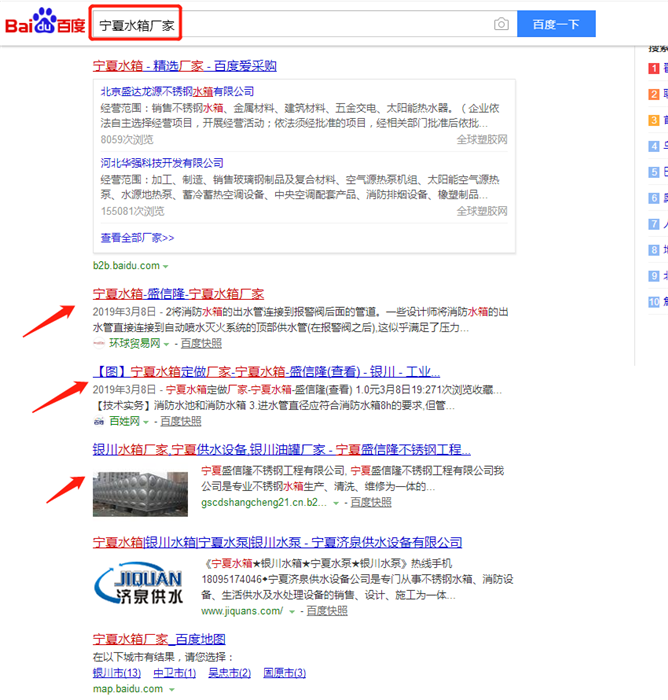
Task: Click 全球塑胶网 source under 8059次浏览
Action: pyautogui.click(x=482, y=140)
